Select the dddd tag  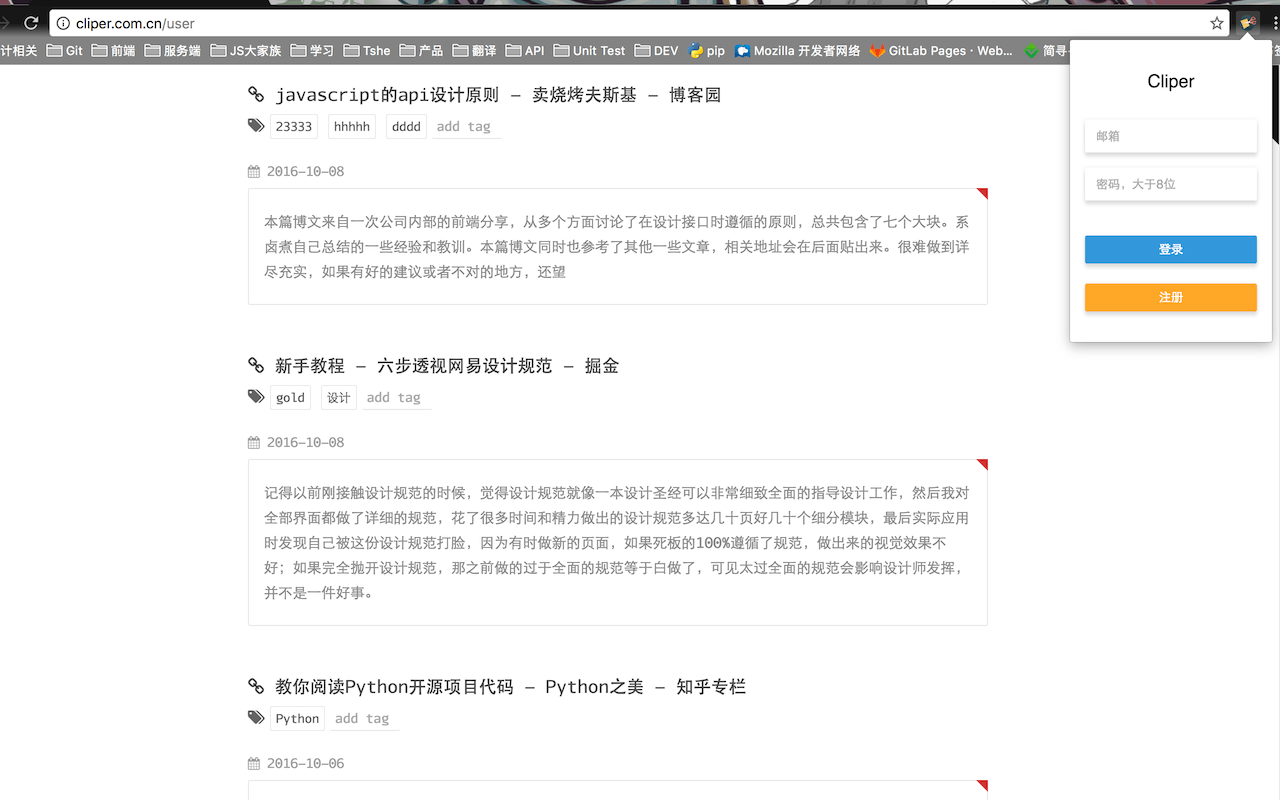click(406, 126)
